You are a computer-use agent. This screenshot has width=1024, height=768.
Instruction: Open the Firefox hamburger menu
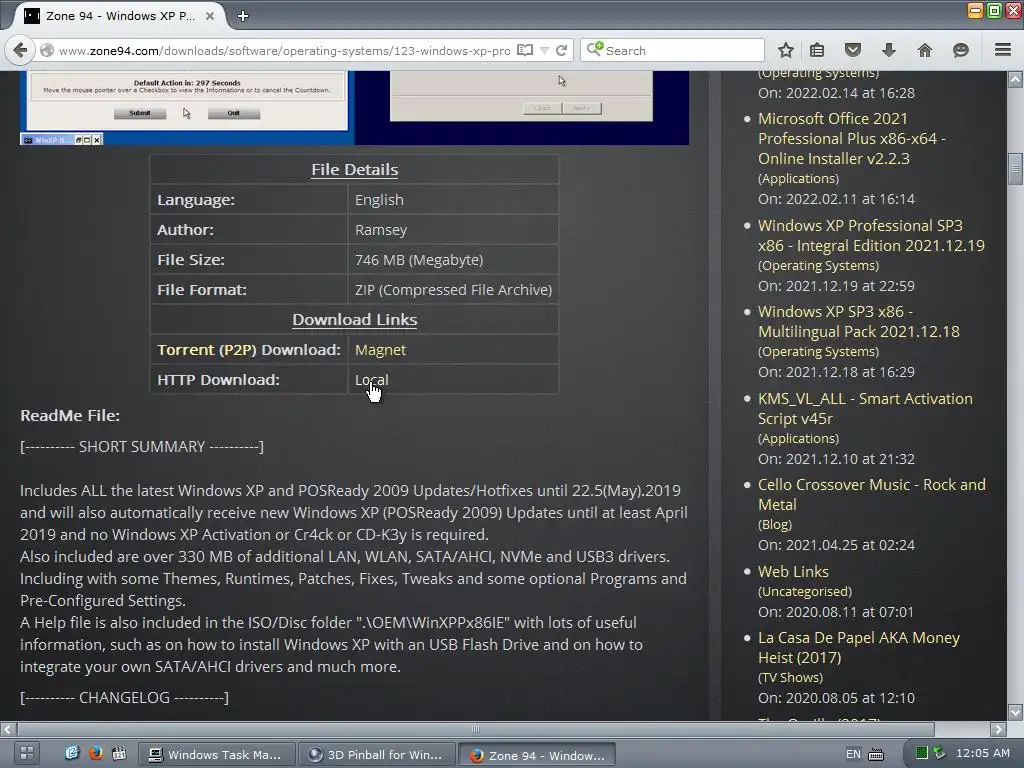point(1003,50)
